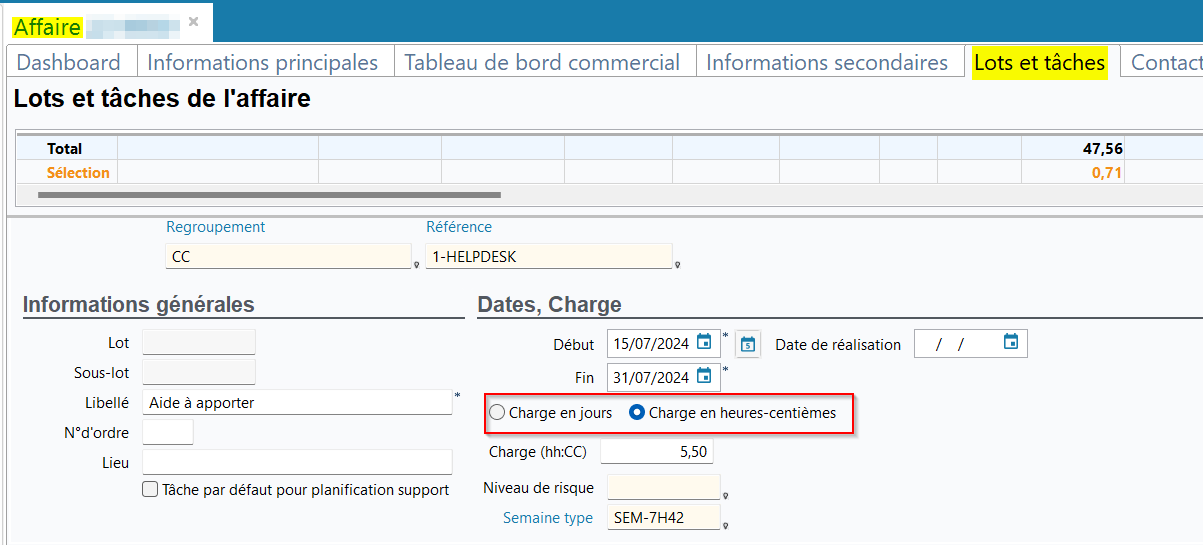
Task: Click into the Libellé text field
Action: (x=297, y=403)
